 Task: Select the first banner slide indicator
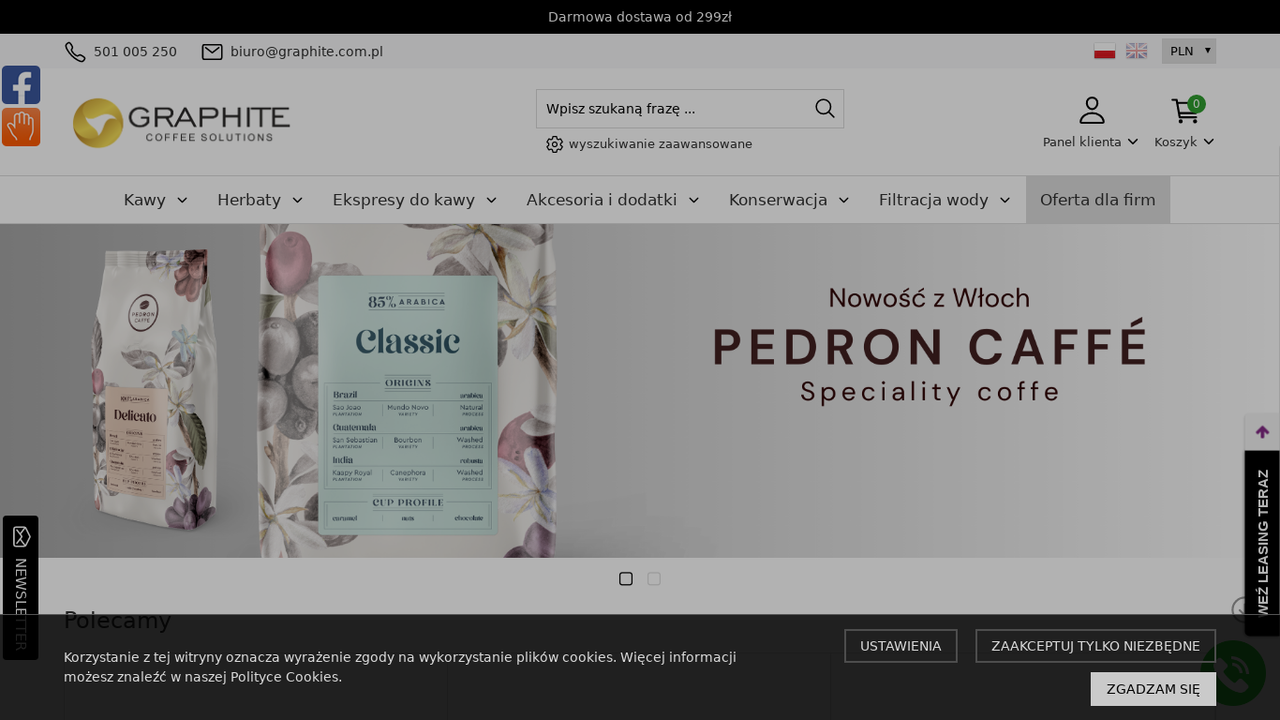(626, 579)
